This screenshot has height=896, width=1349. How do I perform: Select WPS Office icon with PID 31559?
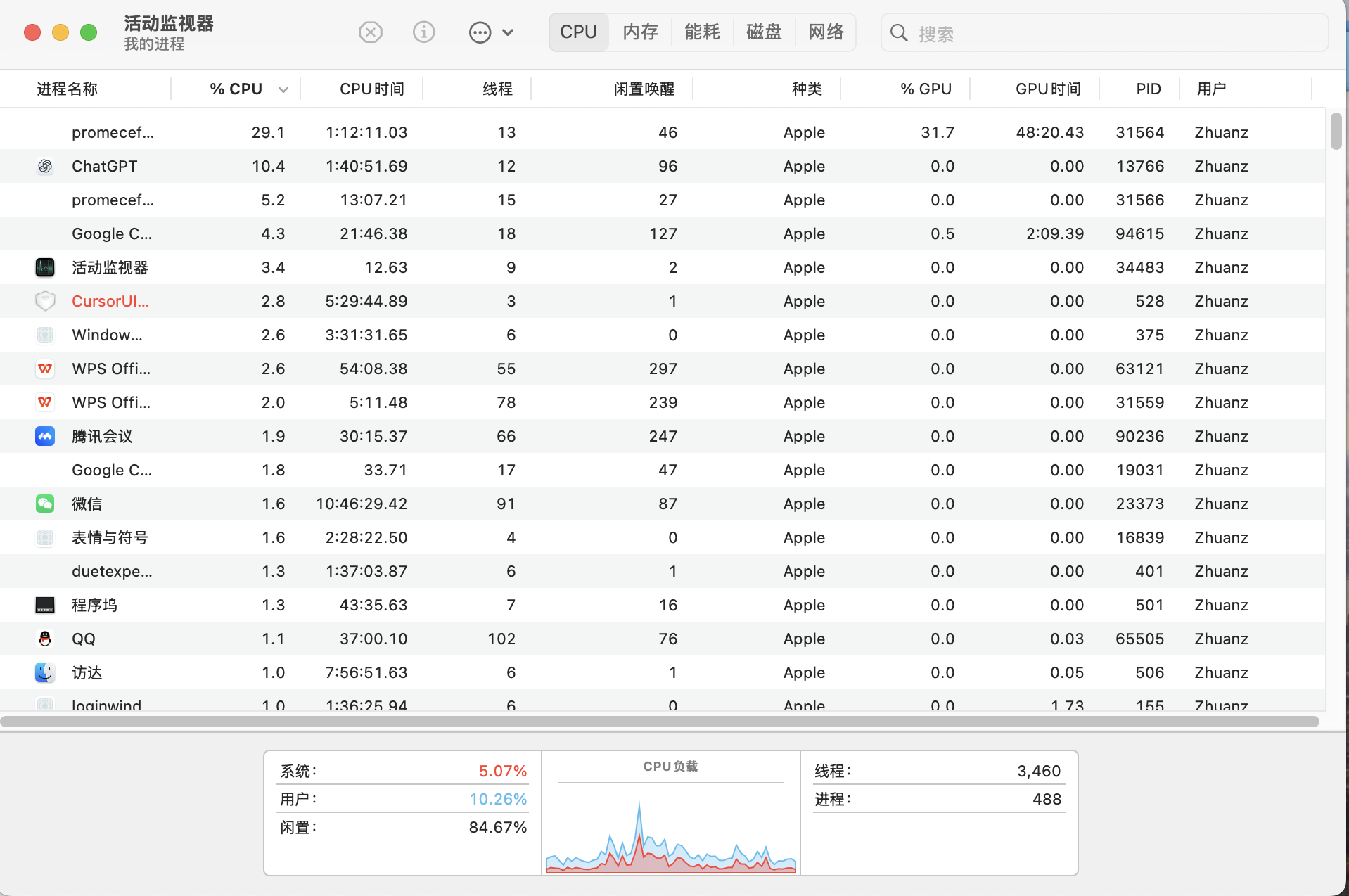coord(45,402)
